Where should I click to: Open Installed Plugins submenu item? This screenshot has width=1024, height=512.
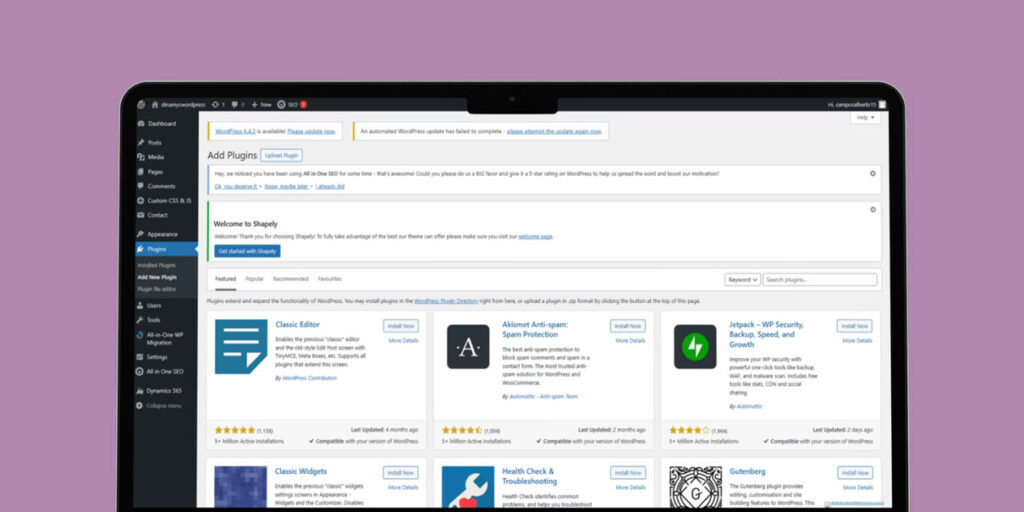(157, 266)
